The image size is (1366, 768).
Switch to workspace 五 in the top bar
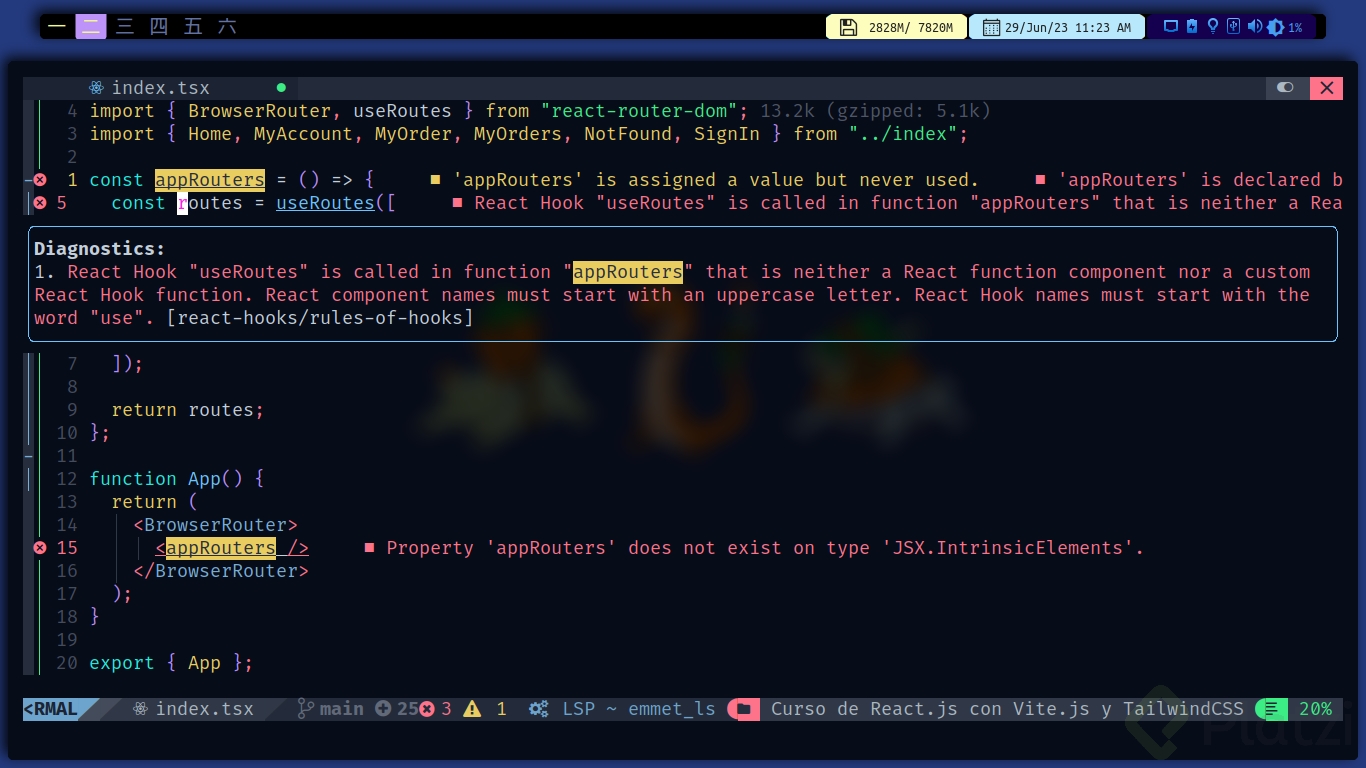[192, 27]
